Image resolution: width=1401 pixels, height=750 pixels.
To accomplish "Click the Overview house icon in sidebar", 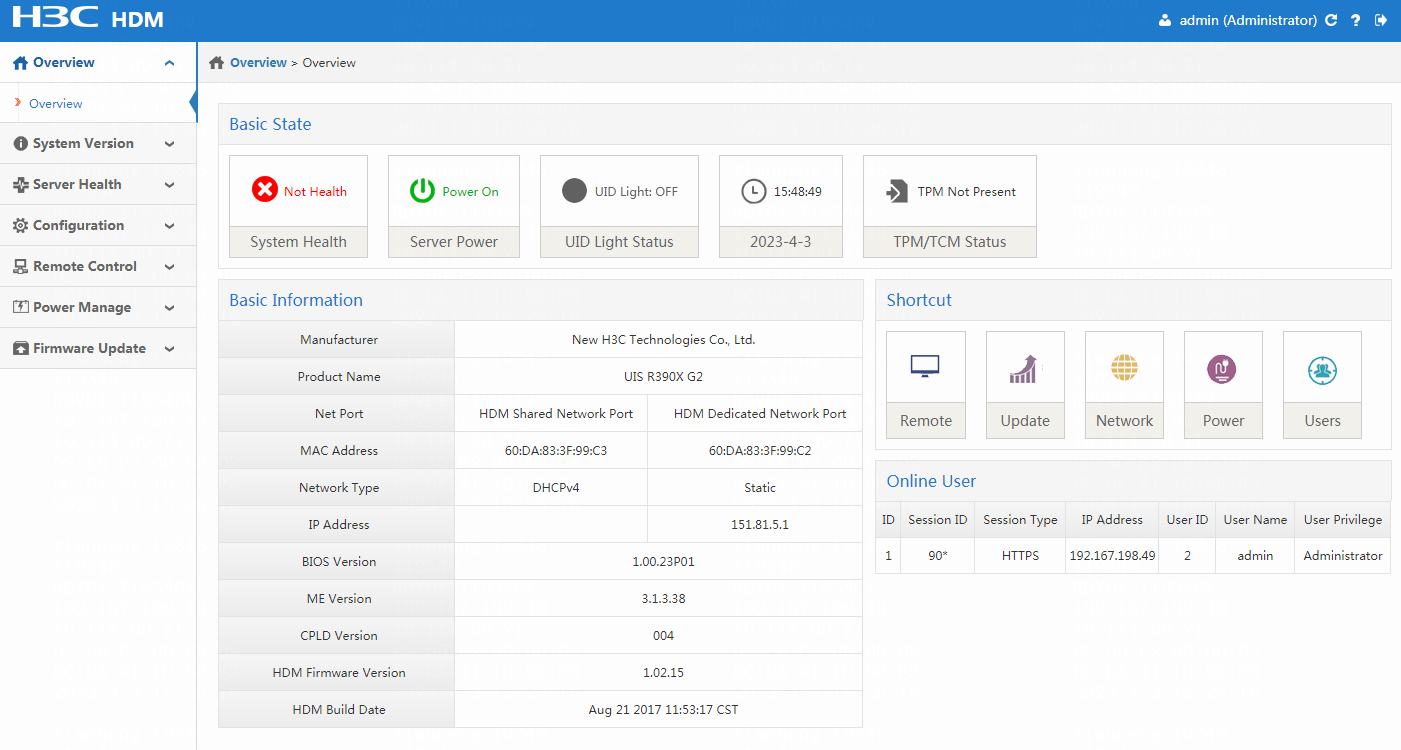I will coord(20,63).
